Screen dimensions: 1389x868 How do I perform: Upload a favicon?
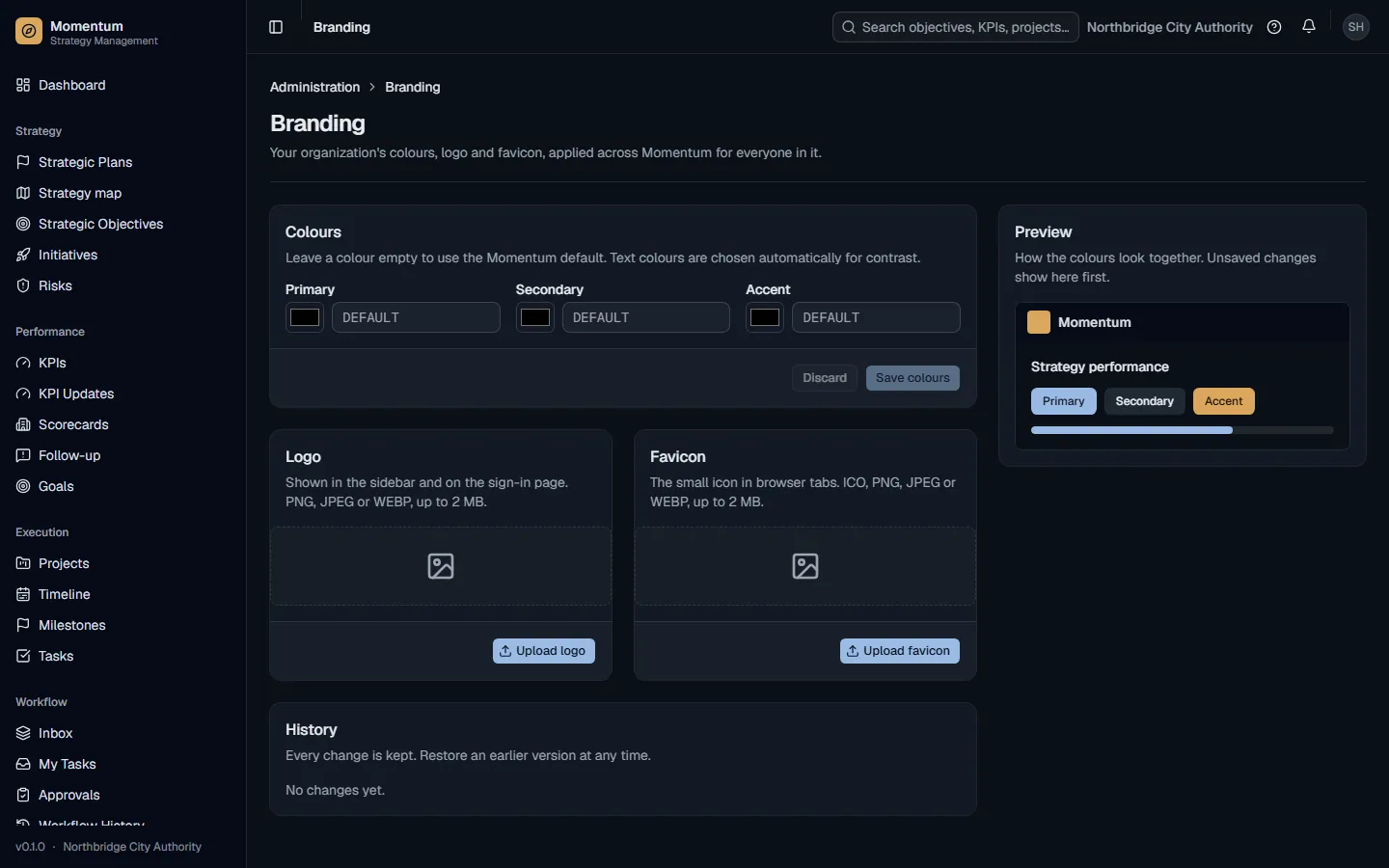click(x=900, y=651)
